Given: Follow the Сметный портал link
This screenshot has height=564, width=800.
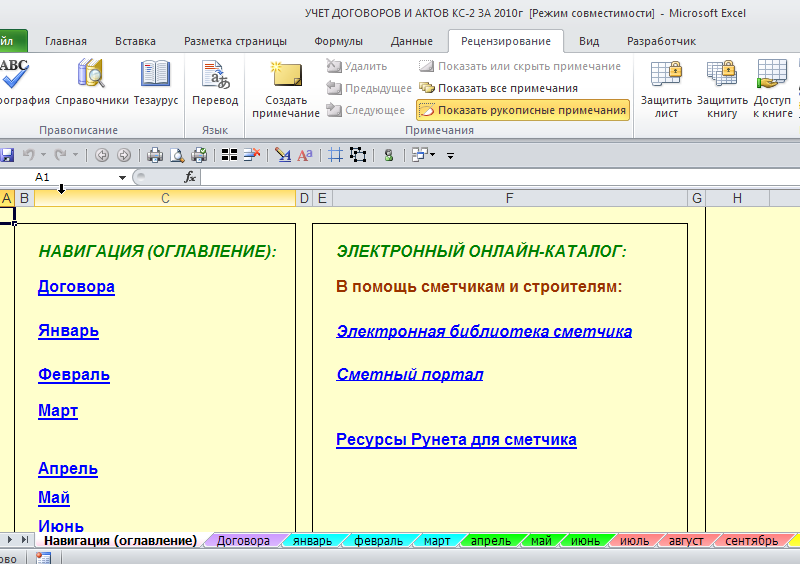Looking at the screenshot, I should click(410, 375).
